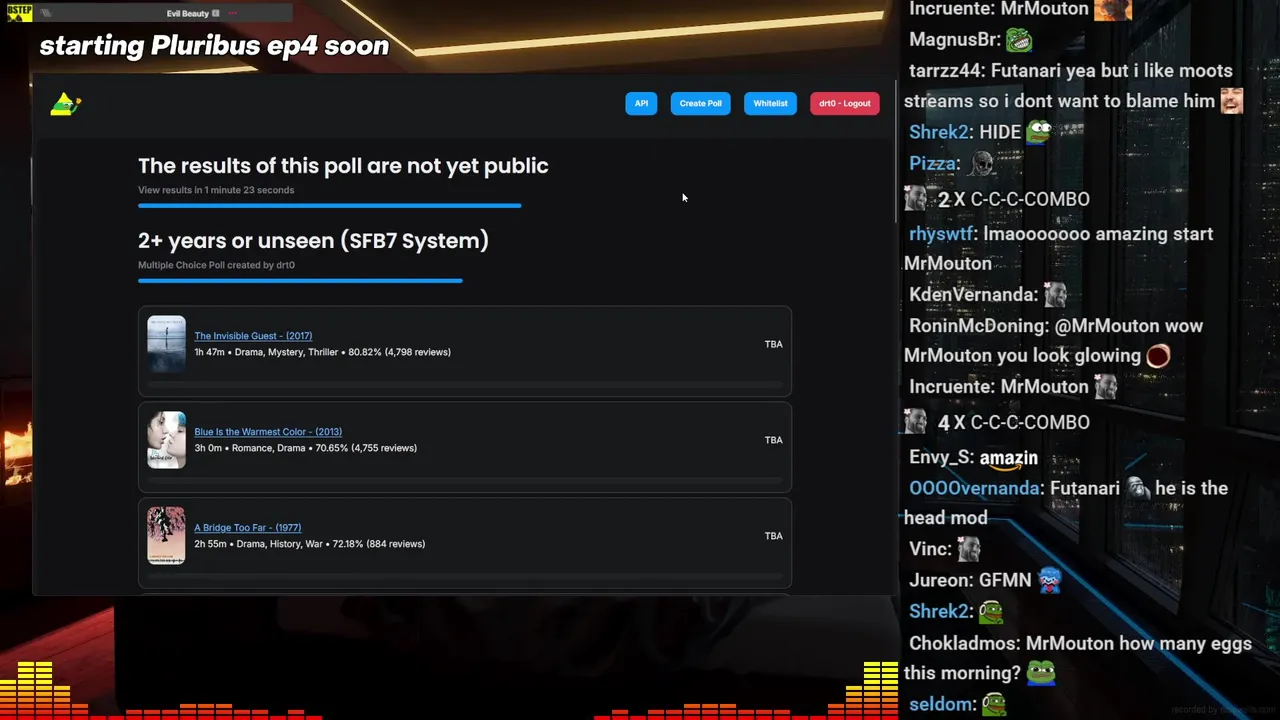Click the frog emote after Shrek2: HIDE
The width and height of the screenshot is (1280, 720).
pos(1039,132)
